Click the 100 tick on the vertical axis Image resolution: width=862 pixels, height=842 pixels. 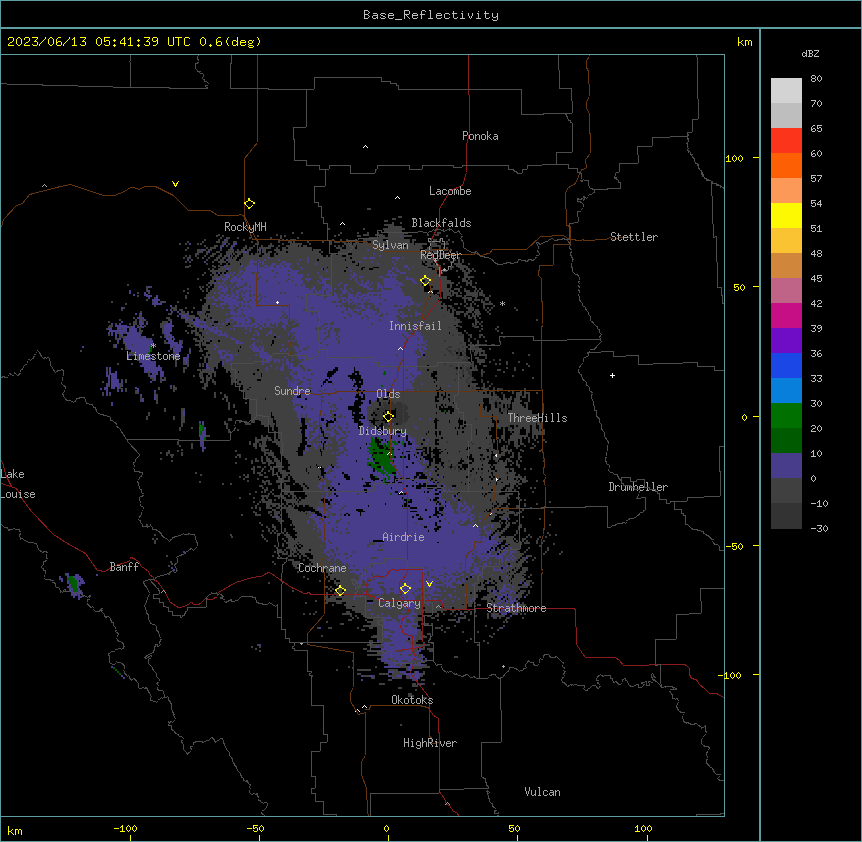pos(734,158)
